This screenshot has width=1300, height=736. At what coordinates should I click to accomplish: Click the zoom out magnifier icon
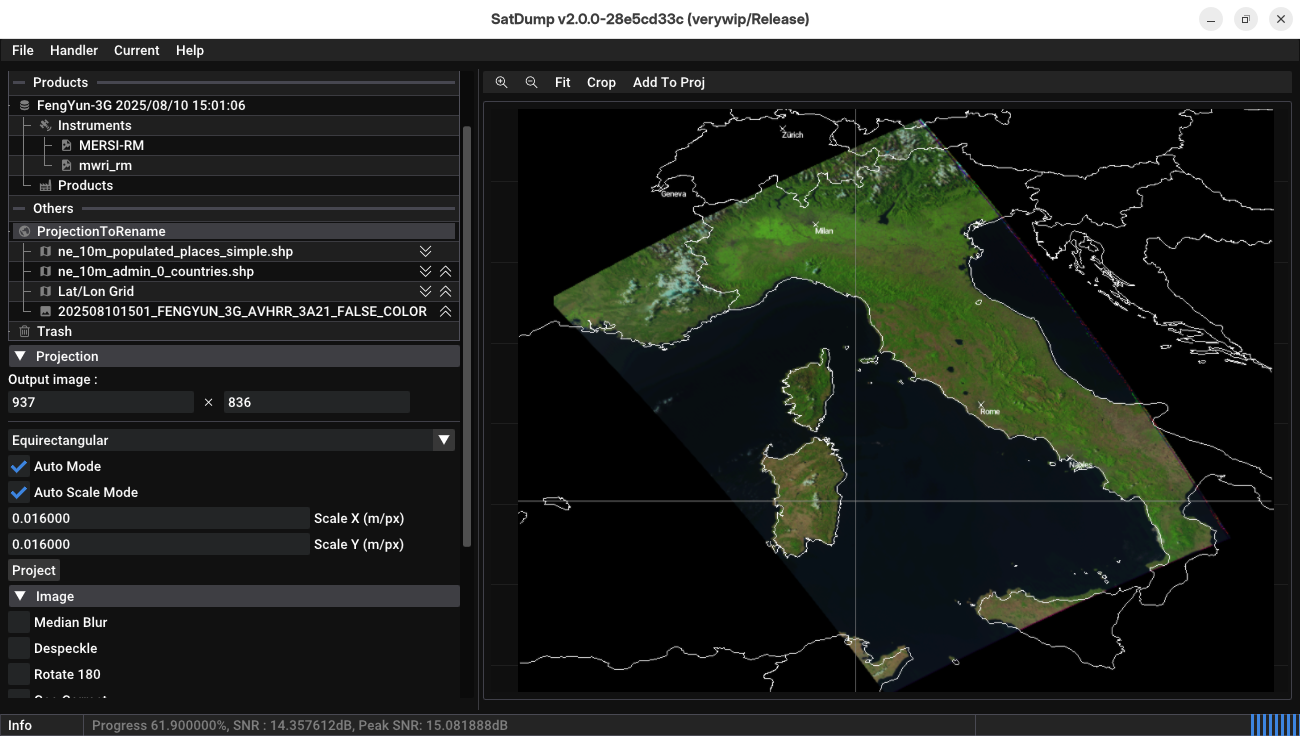tap(532, 82)
